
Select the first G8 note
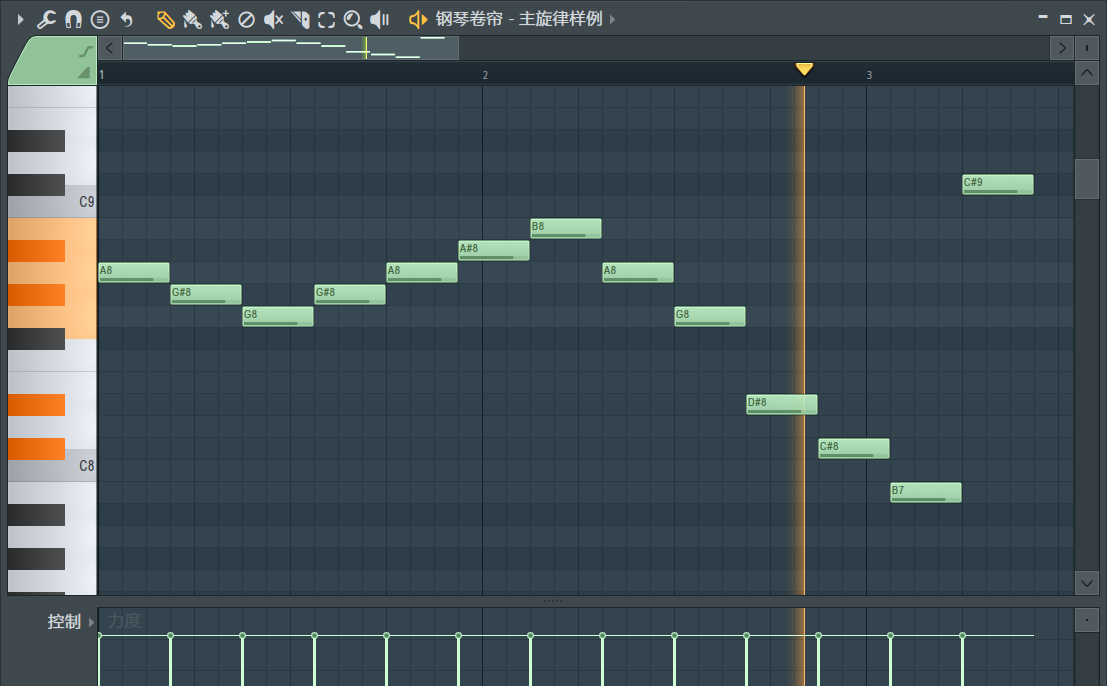(277, 316)
